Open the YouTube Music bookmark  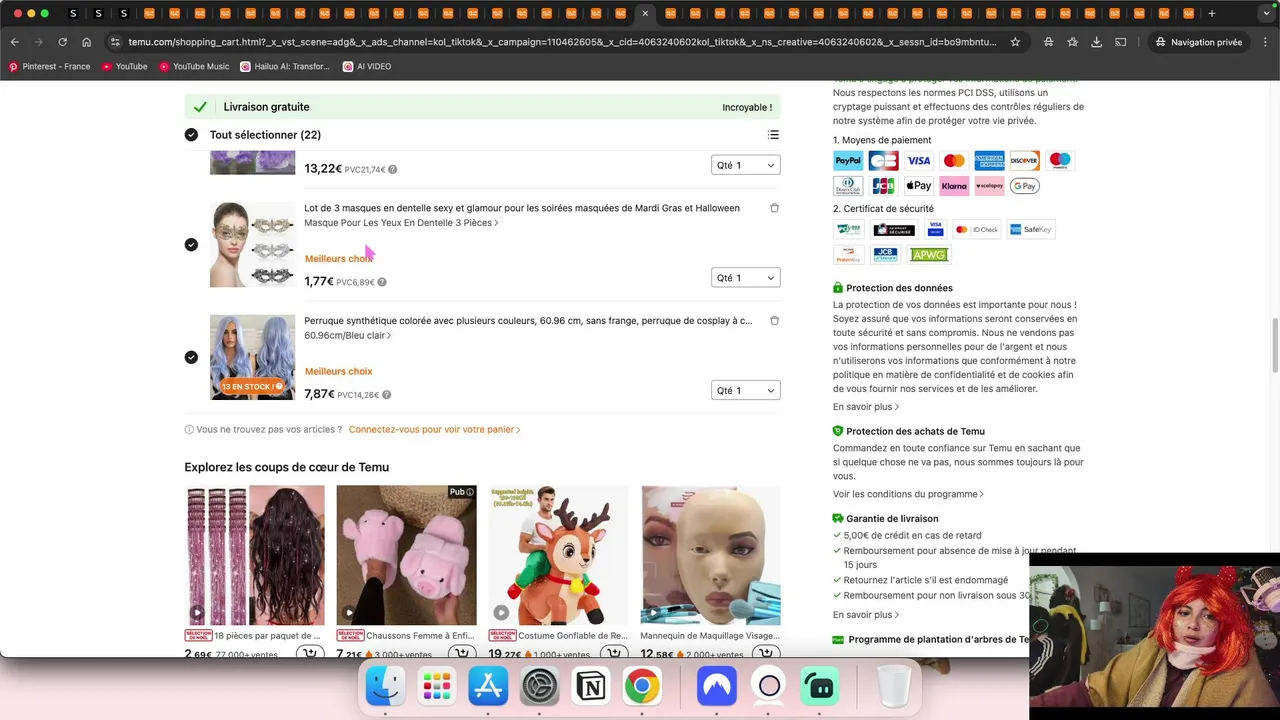[194, 66]
